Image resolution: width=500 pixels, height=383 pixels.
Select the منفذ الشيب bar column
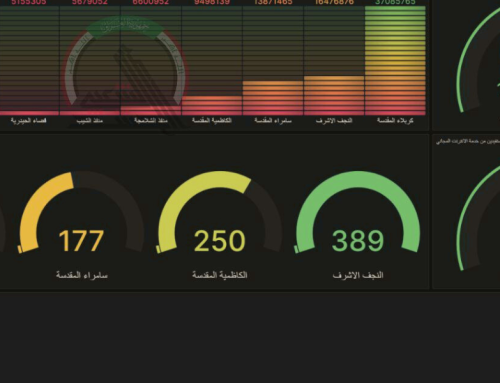coord(90,61)
